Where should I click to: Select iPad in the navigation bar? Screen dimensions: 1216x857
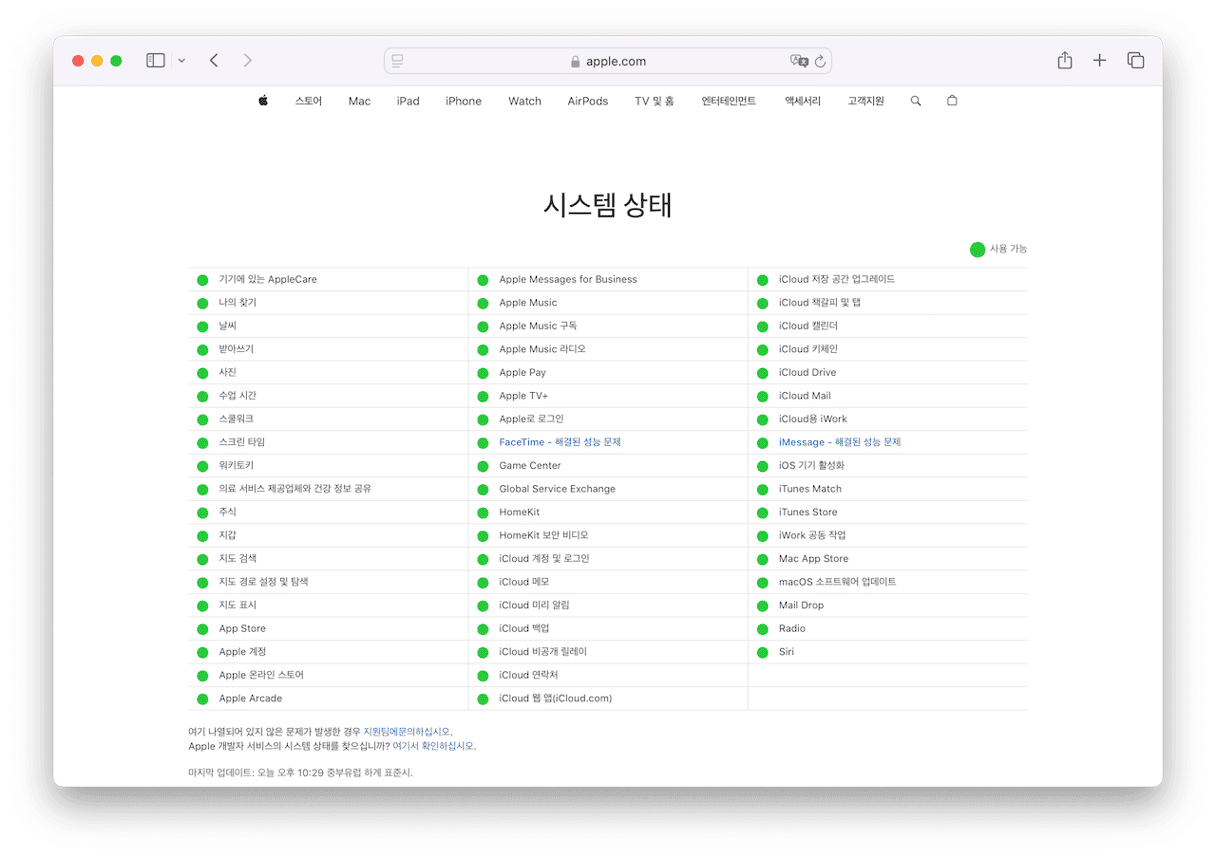coord(408,101)
